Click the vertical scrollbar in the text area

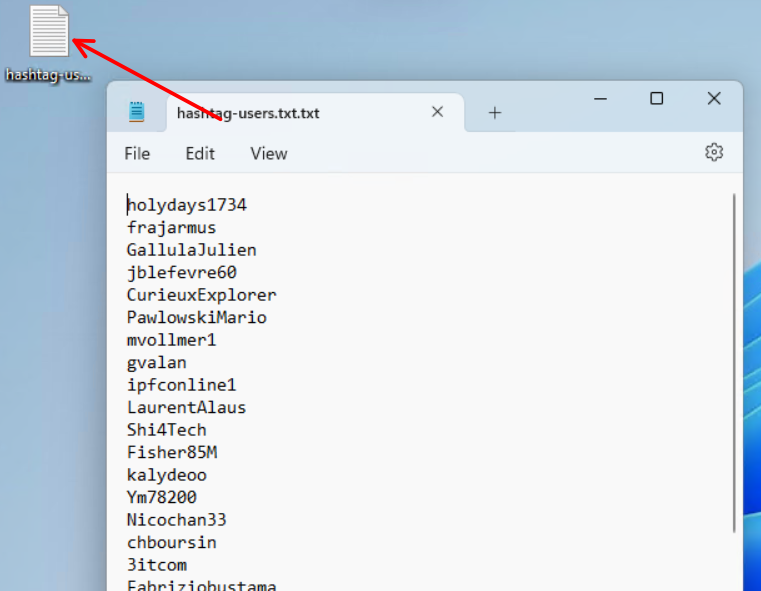(735, 360)
